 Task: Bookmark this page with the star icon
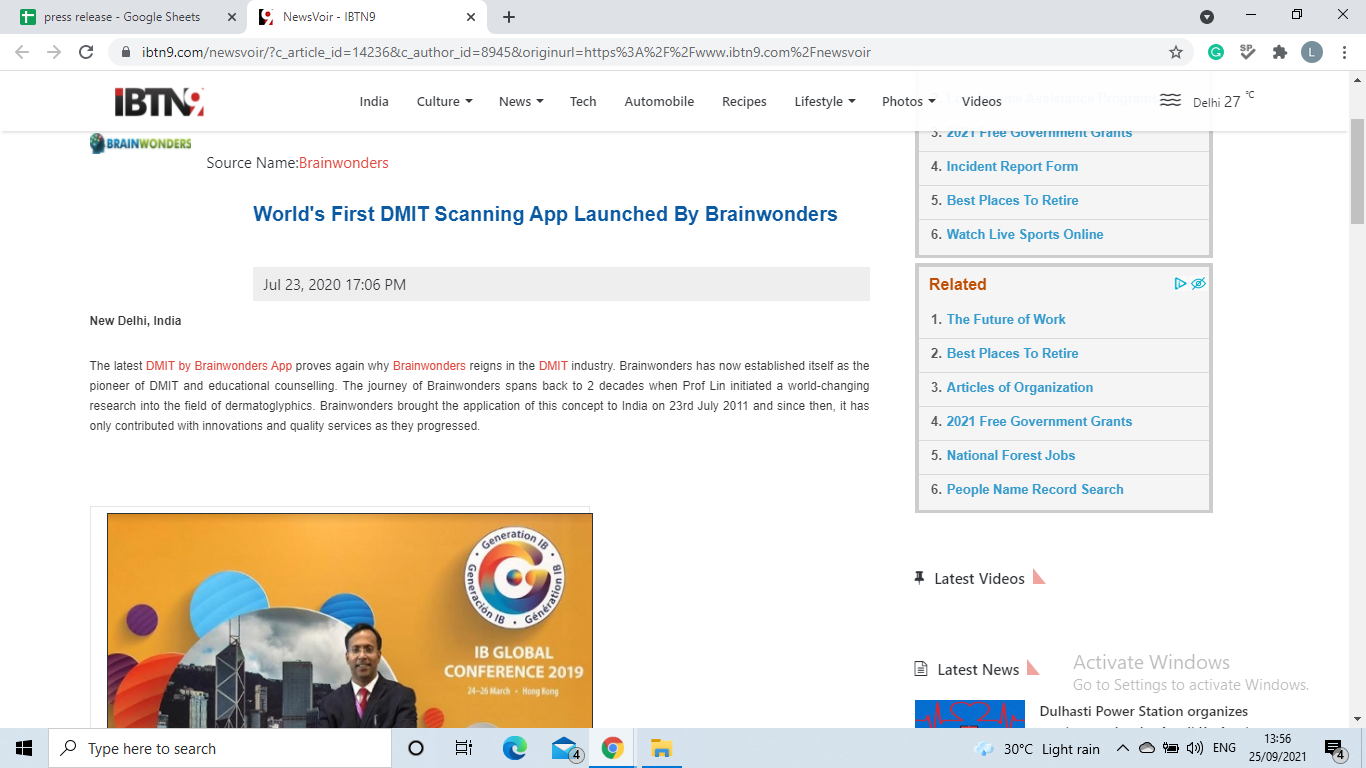pyautogui.click(x=1176, y=52)
